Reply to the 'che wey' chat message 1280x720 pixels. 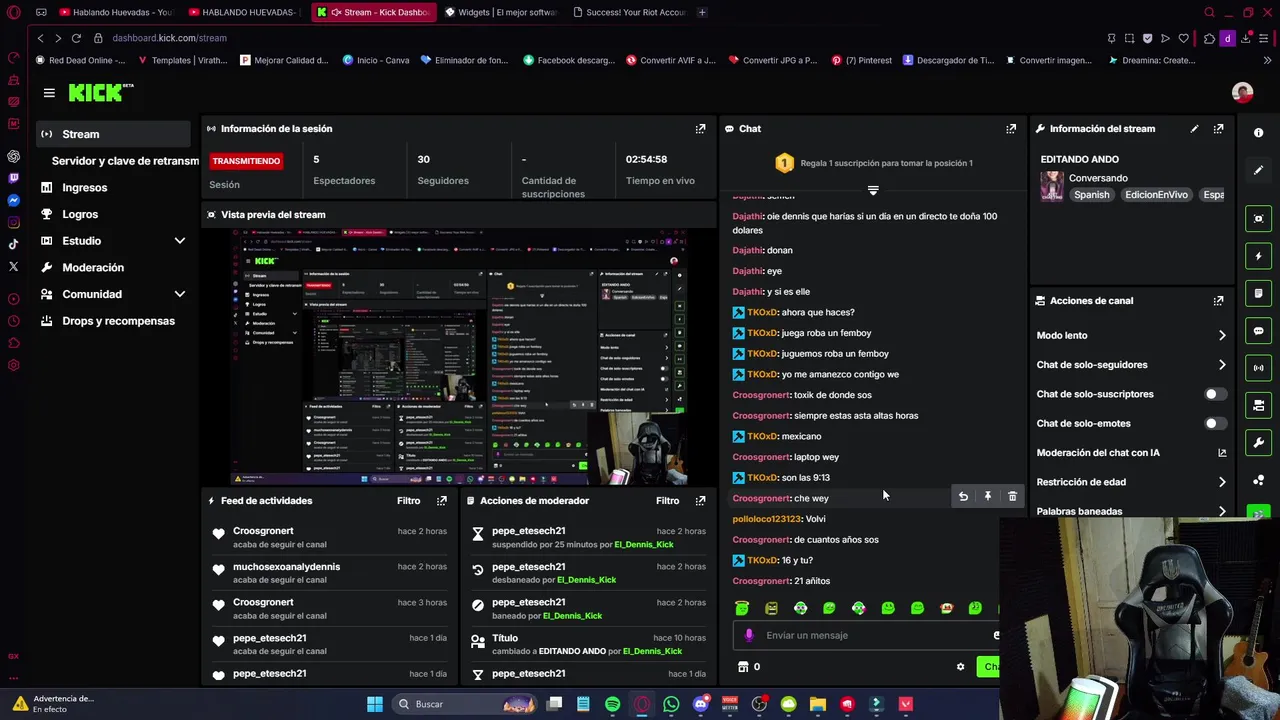(963, 497)
